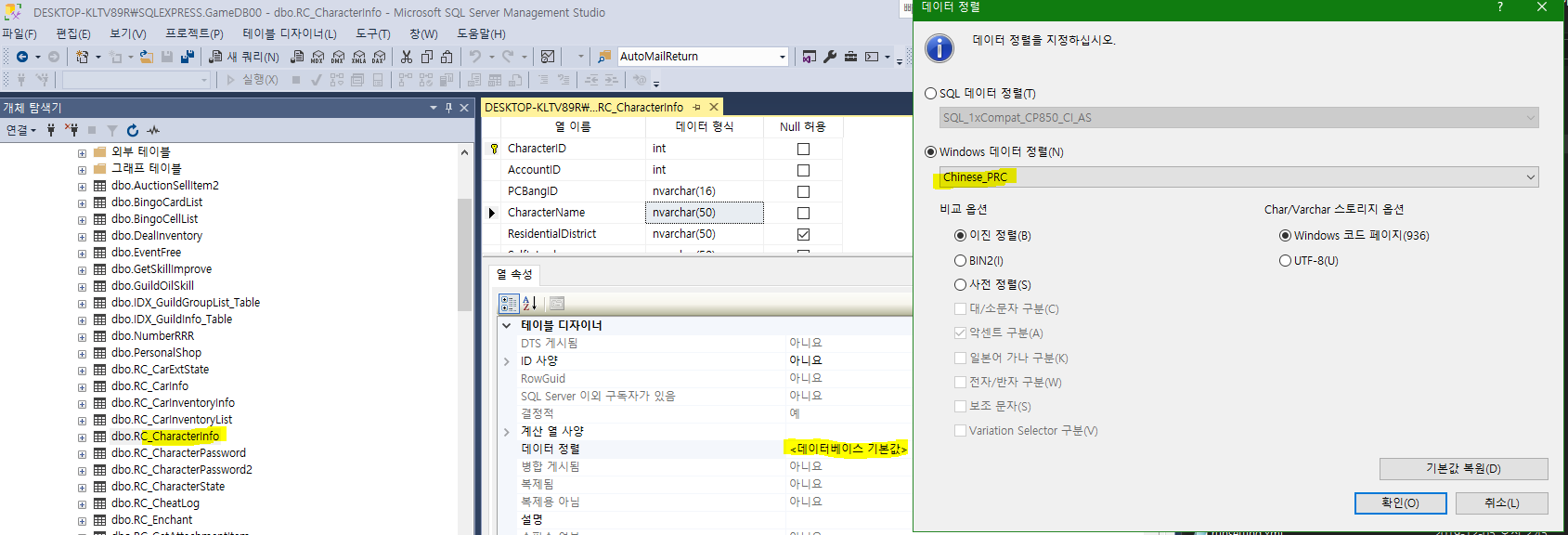Viewport: 1568px width, 535px height.
Task: Click the 새 쿼리(N) new query button
Action: click(244, 57)
